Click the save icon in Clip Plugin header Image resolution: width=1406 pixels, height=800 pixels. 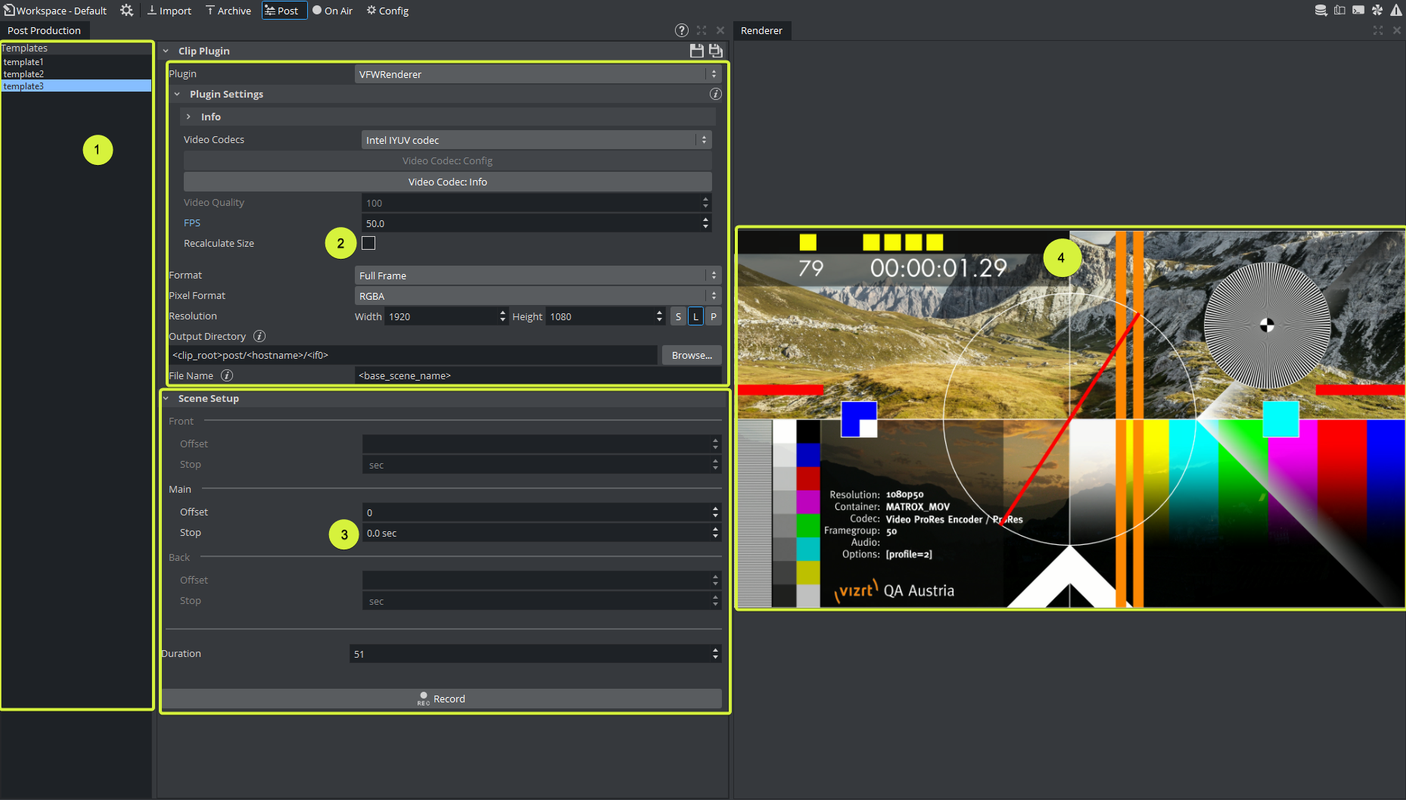[x=697, y=51]
